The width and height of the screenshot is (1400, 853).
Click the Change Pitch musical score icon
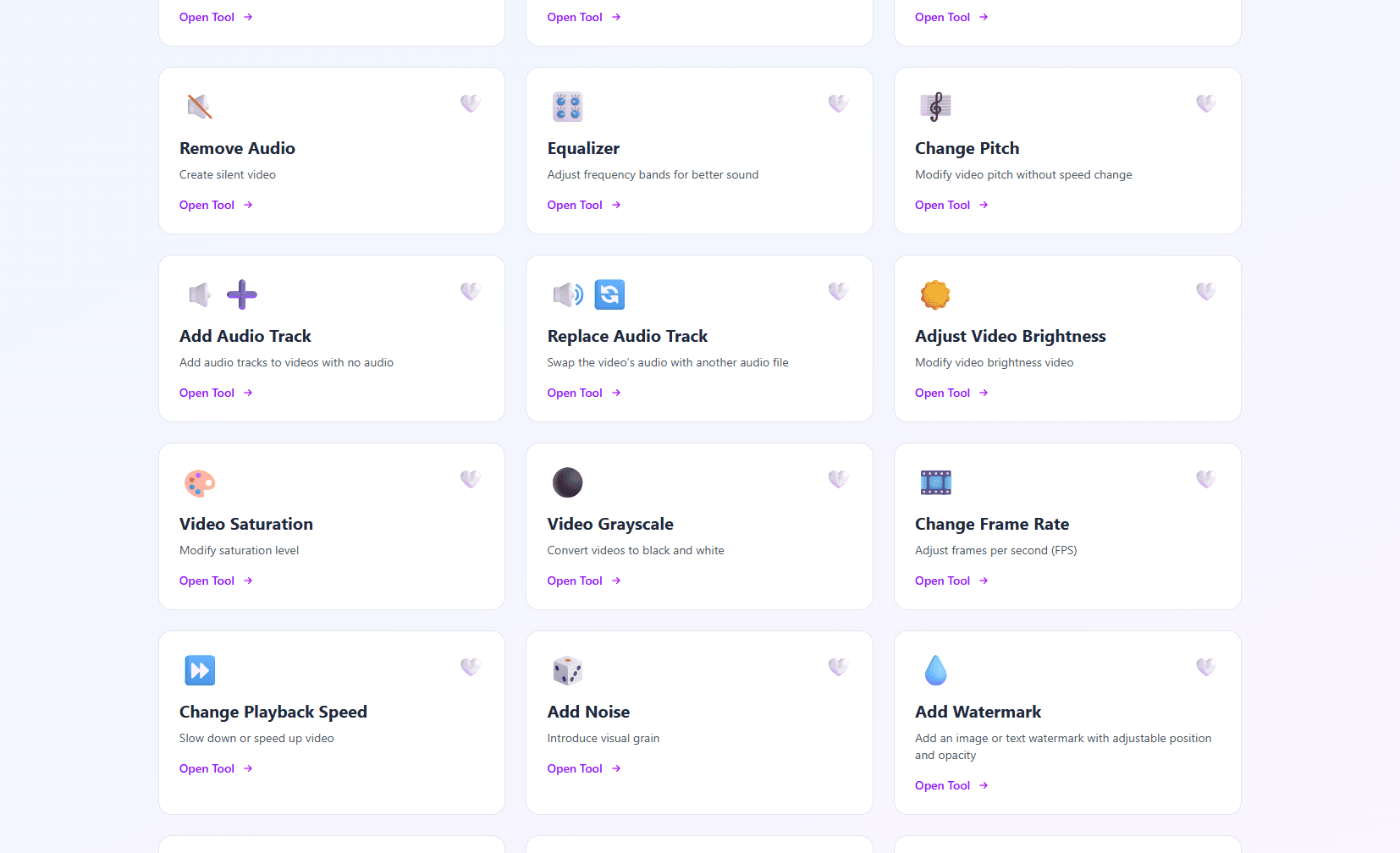click(x=935, y=107)
